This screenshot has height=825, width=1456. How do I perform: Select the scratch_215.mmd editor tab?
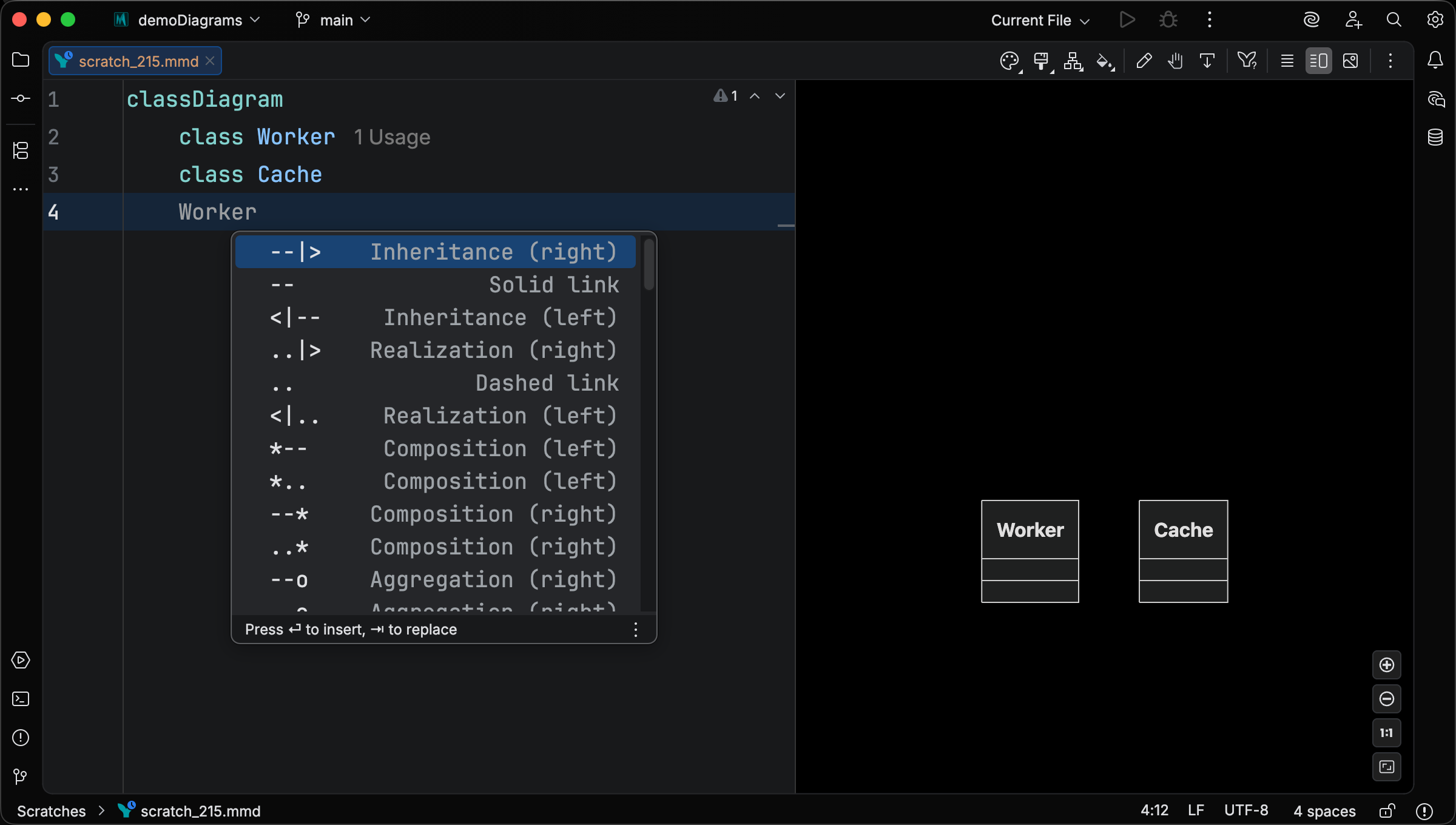click(x=135, y=61)
